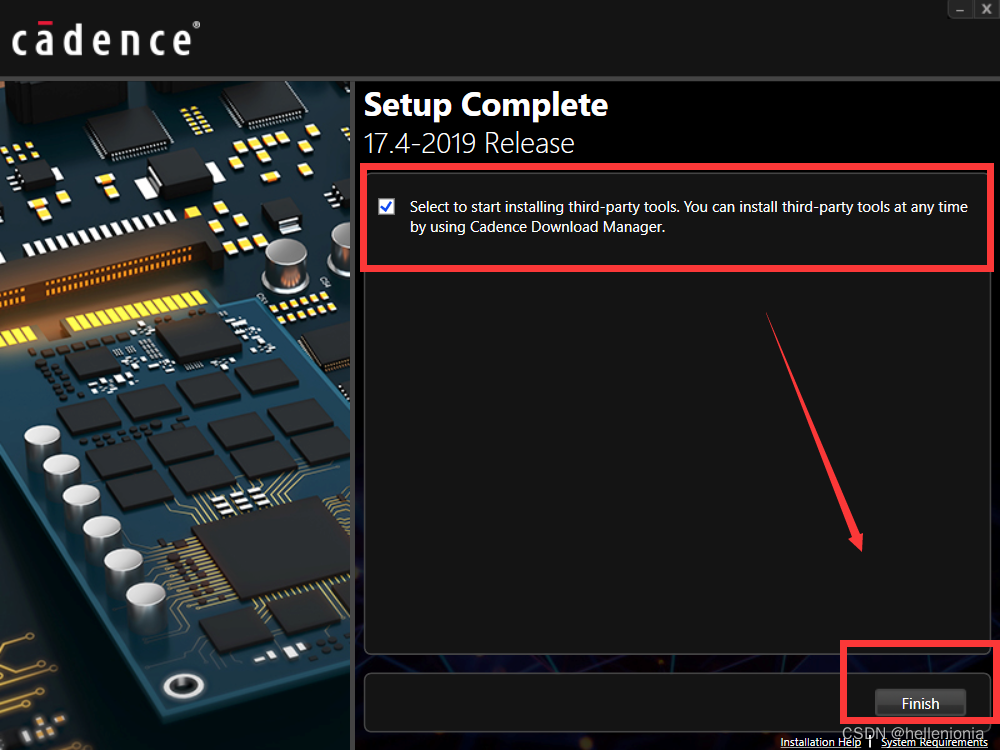
Task: Click the circular mounting hole on the board image
Action: (184, 686)
